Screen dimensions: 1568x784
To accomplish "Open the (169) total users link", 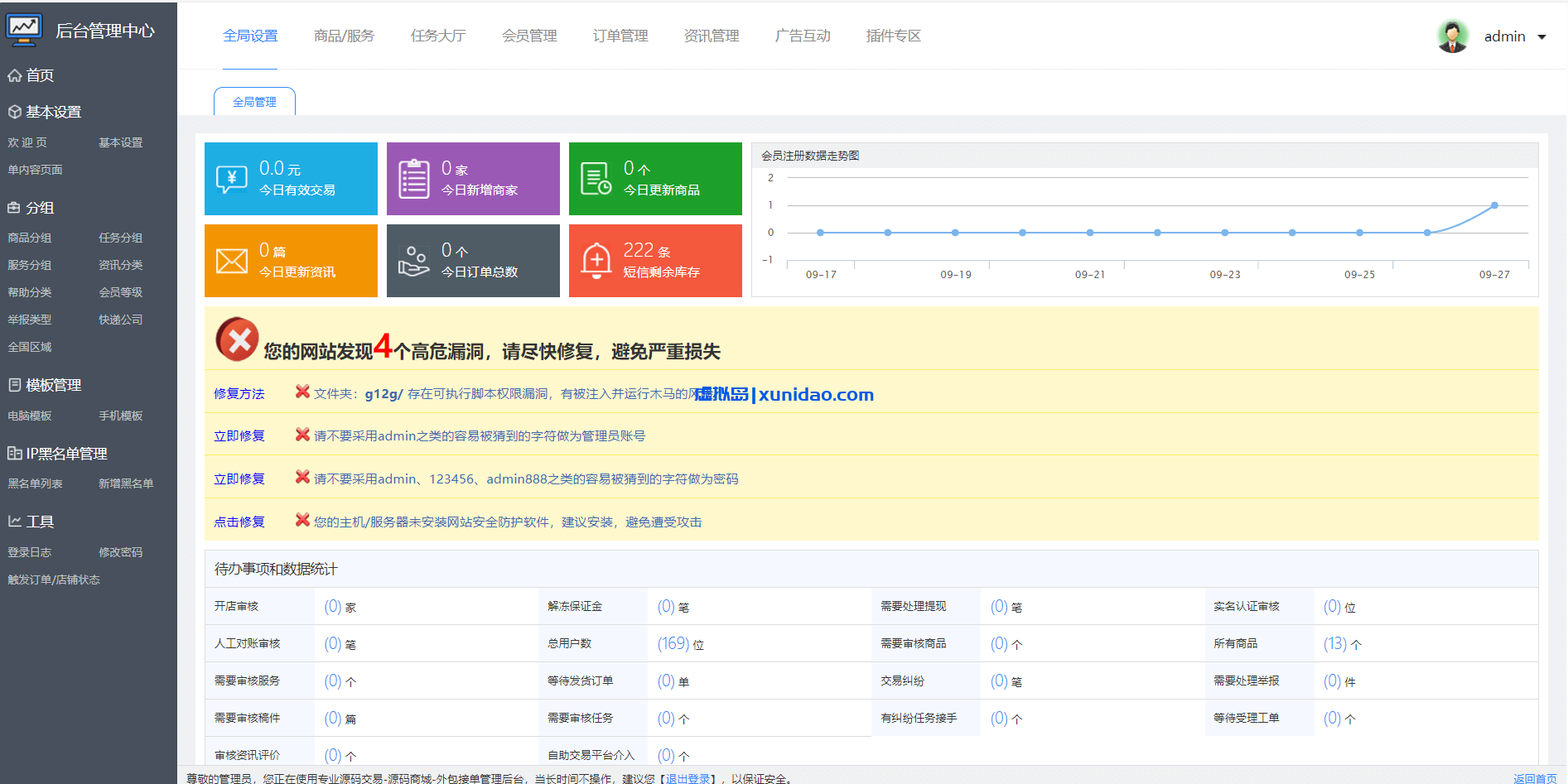I will pos(672,642).
